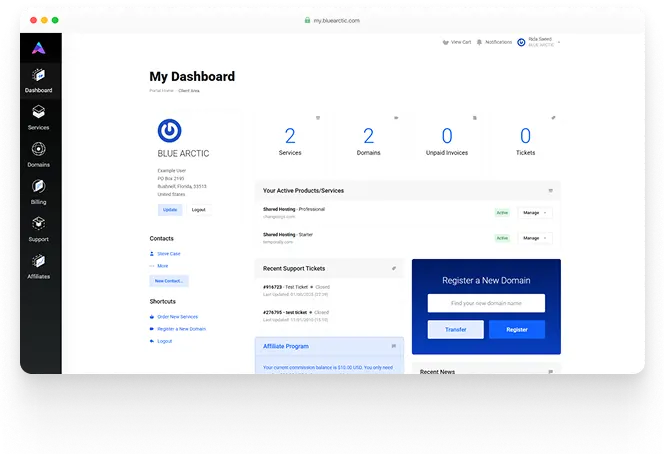Screen dimensions: 664x454
Task: Click the domain name search field
Action: pos(486,303)
